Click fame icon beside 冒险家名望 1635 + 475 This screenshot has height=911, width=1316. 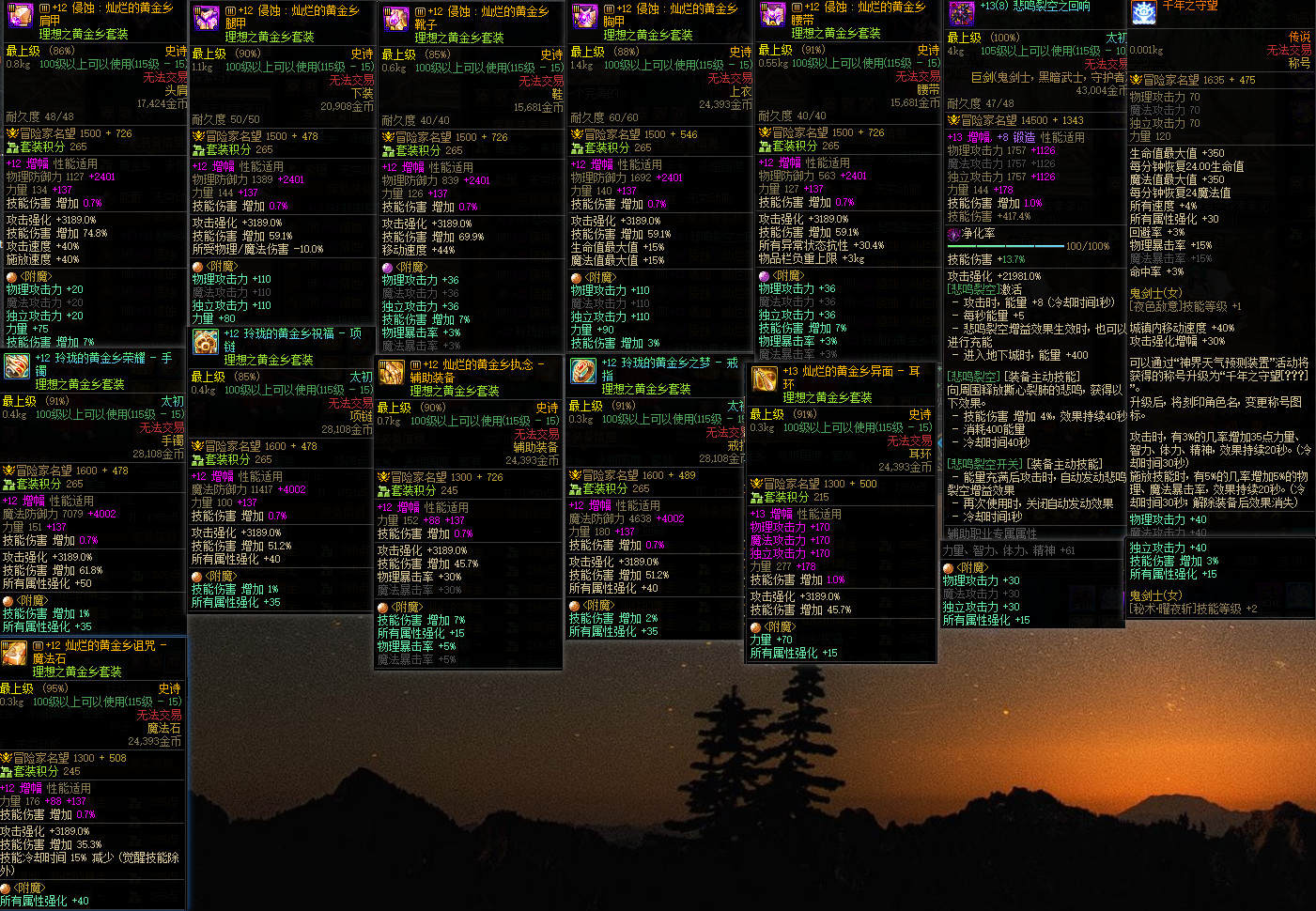click(1136, 80)
